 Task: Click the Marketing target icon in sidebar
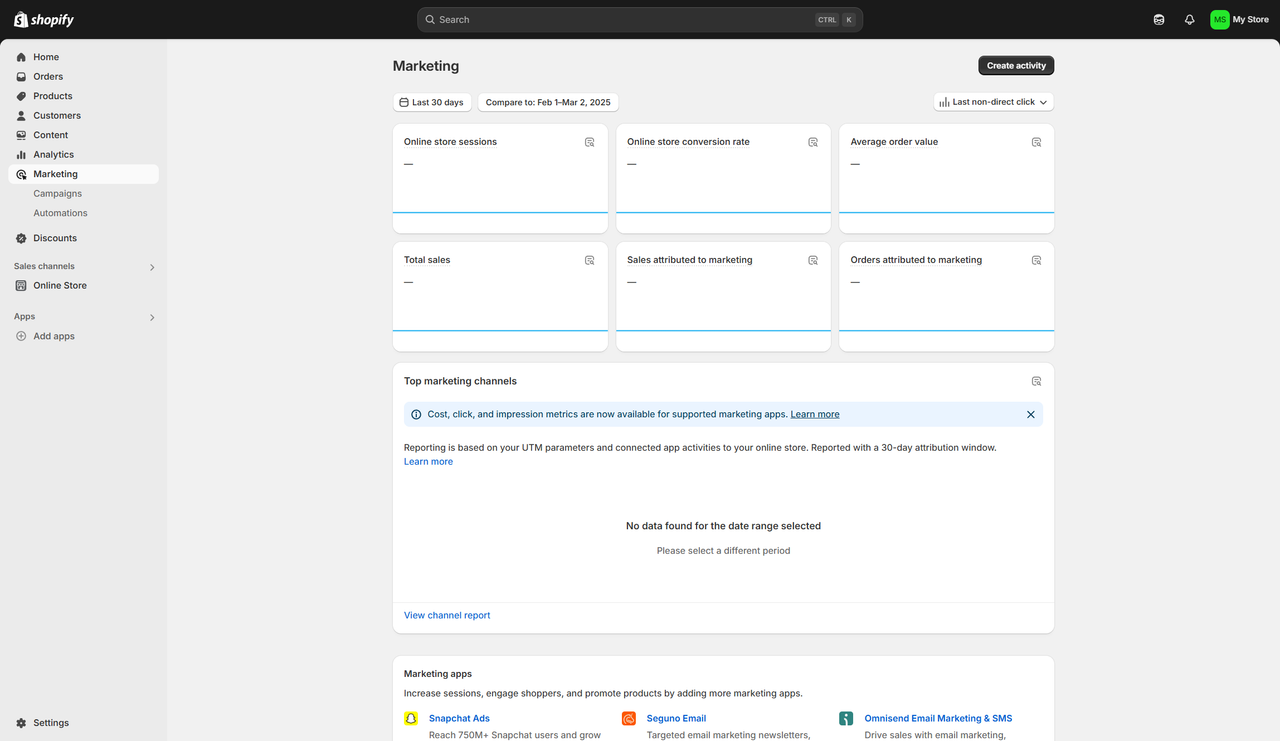pyautogui.click(x=21, y=174)
